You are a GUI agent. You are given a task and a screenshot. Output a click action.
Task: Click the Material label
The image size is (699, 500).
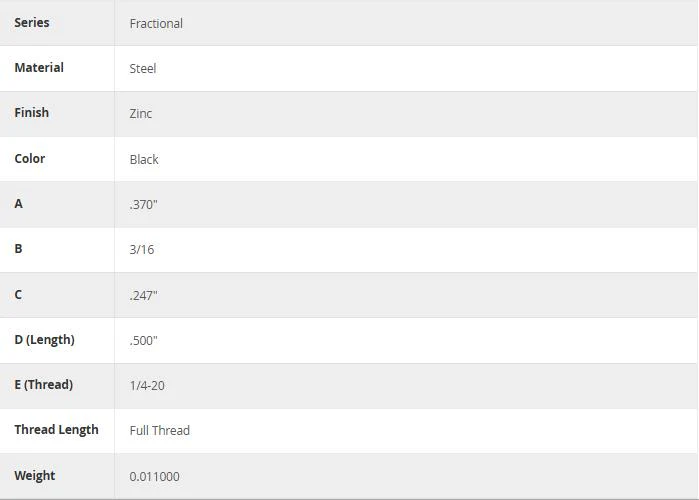(39, 68)
